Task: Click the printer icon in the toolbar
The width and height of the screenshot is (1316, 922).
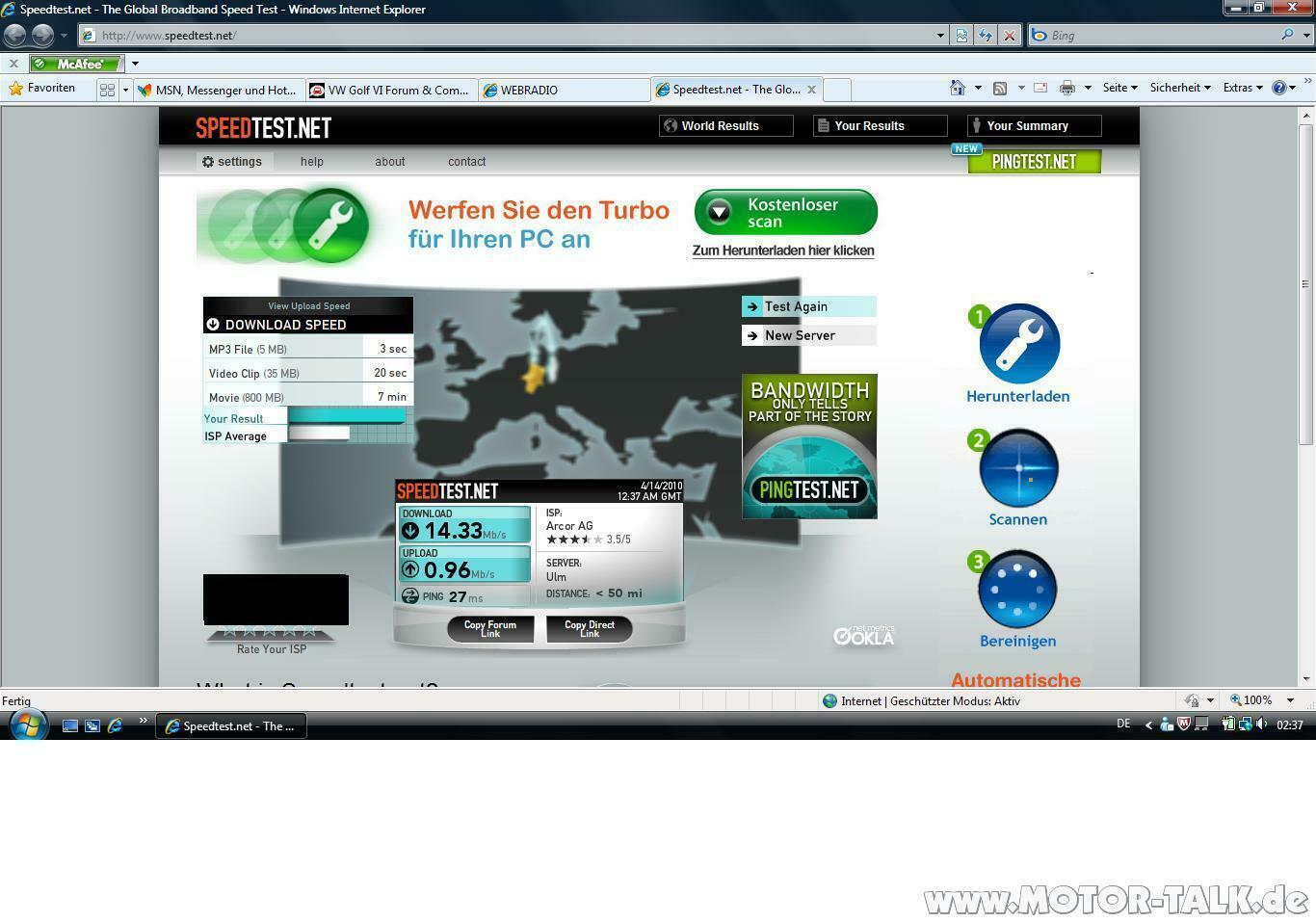Action: (x=1066, y=88)
